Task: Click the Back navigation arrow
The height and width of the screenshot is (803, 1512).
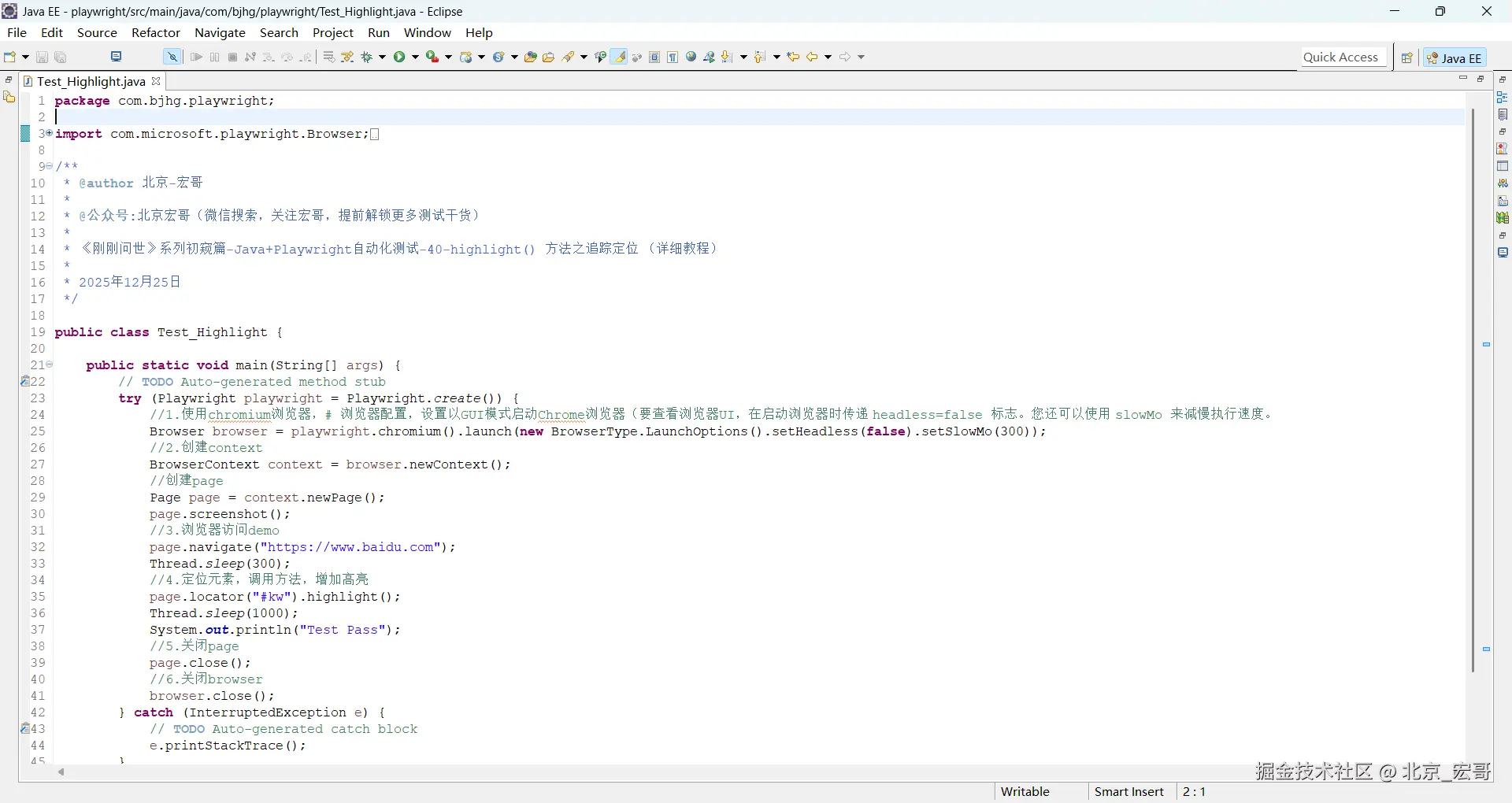Action: click(x=812, y=57)
